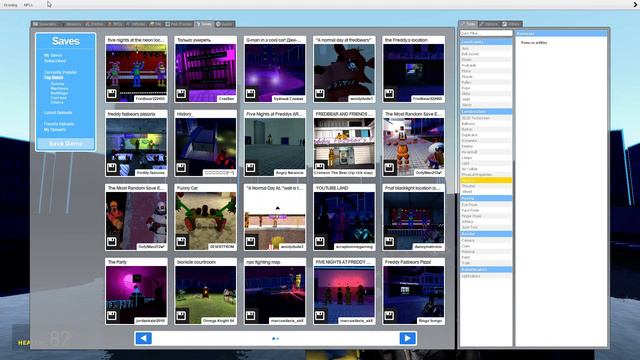Screen dimensions: 640x360
Task: Filter saves by Buildings
Action: [59, 93]
